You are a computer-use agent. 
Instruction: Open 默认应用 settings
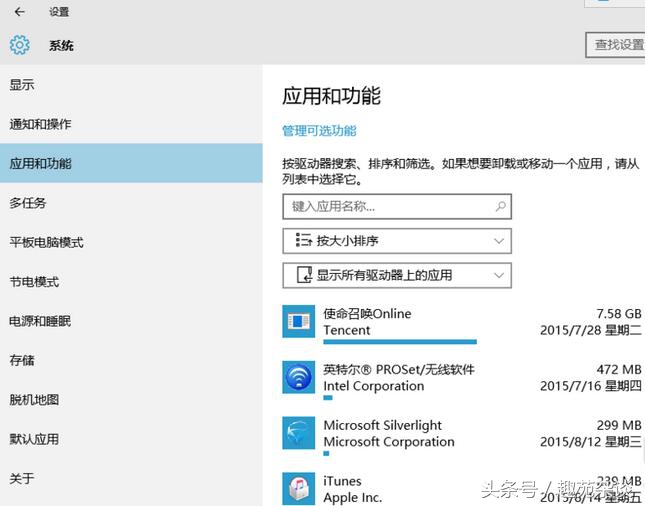131,439
